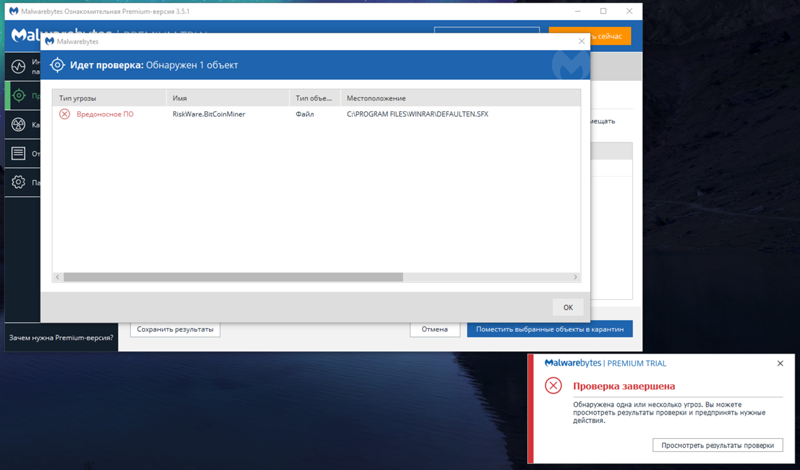800x470 pixels.
Task: Sort by Тип угрозы column header
Action: point(109,98)
